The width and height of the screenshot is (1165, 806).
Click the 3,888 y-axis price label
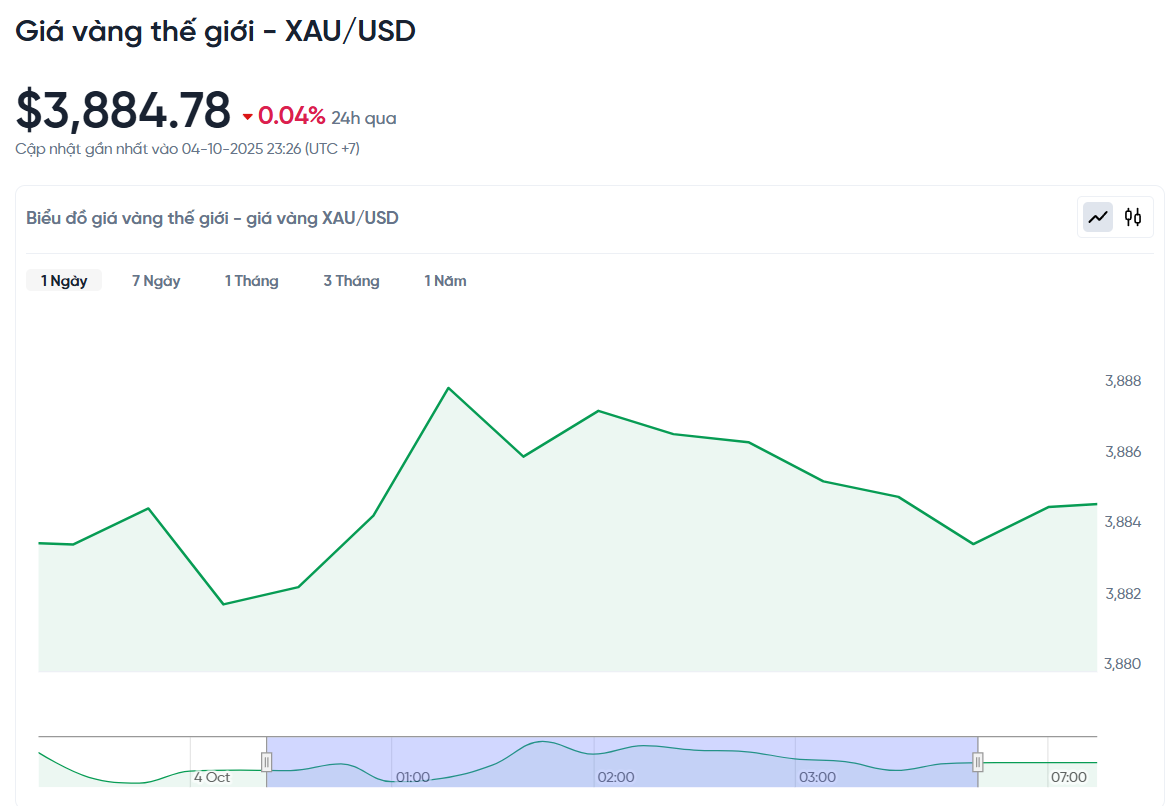[x=1122, y=381]
